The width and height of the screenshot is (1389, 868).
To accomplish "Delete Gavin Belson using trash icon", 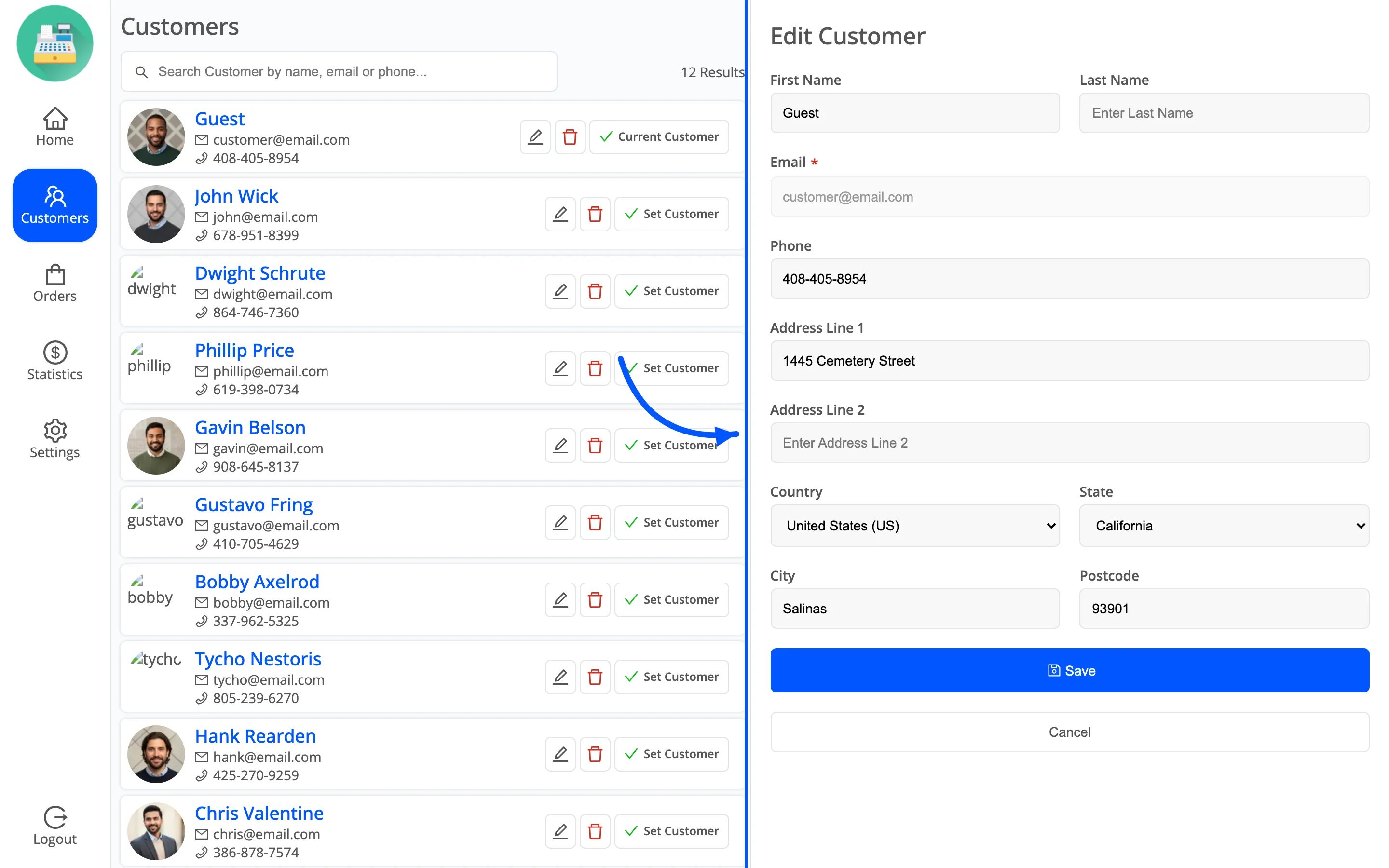I will coord(595,446).
